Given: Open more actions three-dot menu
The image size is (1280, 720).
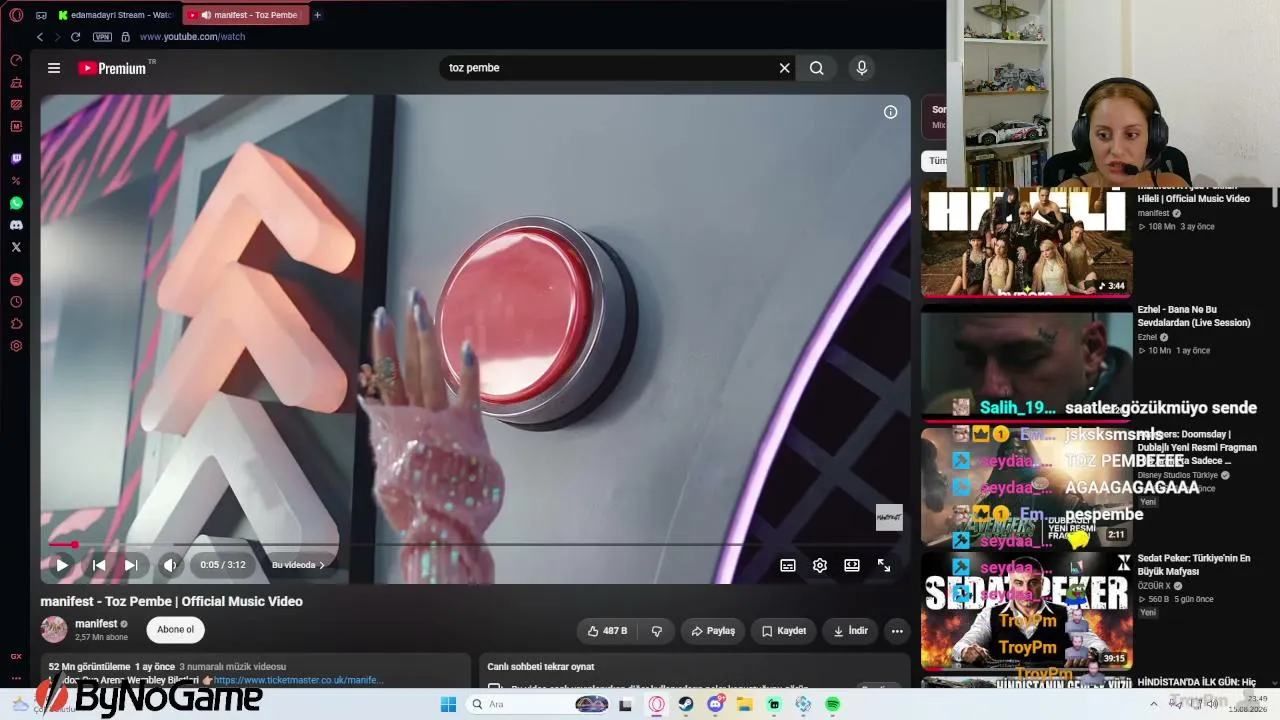Looking at the screenshot, I should coord(897,631).
